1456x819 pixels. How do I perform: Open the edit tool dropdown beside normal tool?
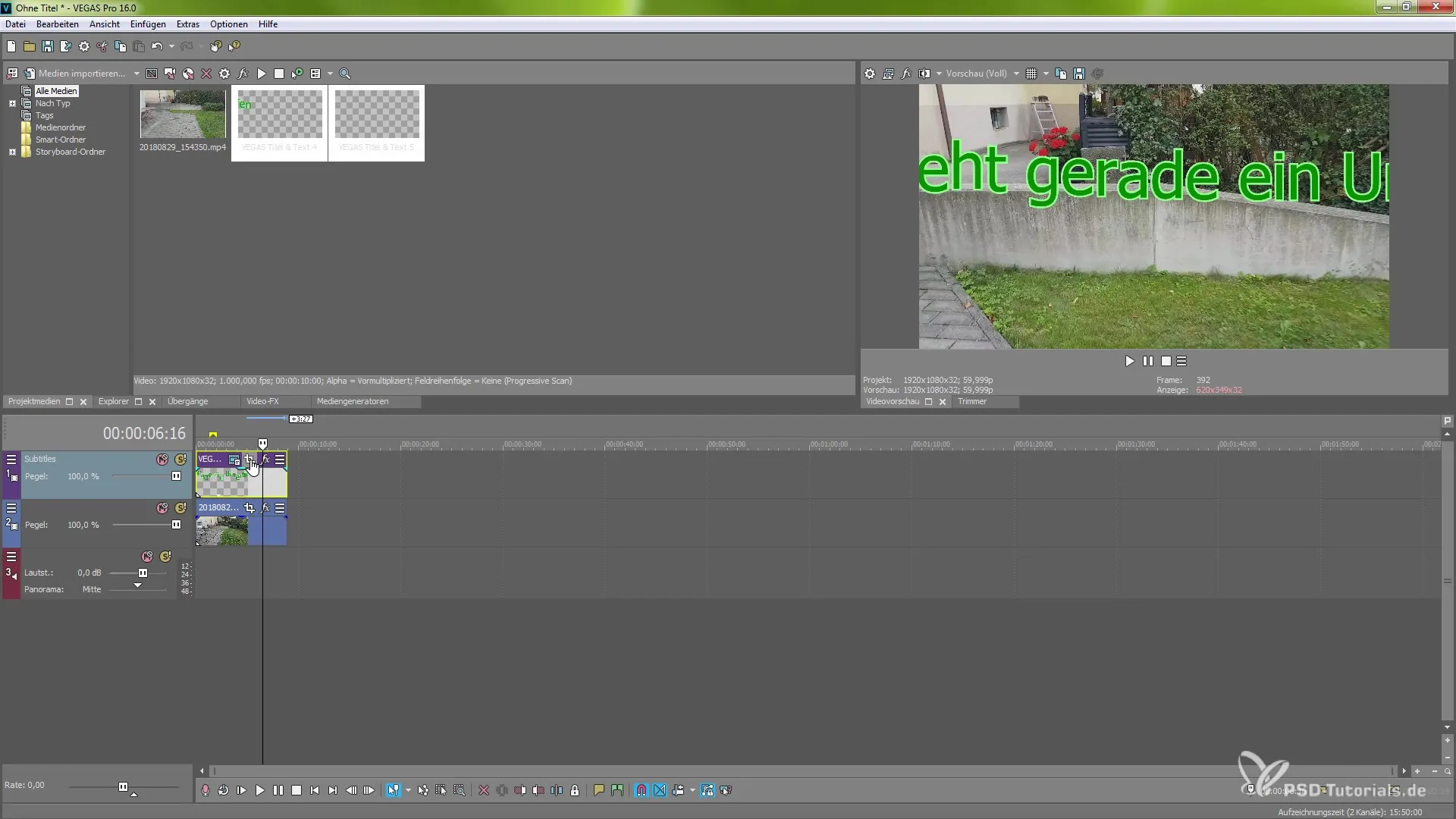408,790
